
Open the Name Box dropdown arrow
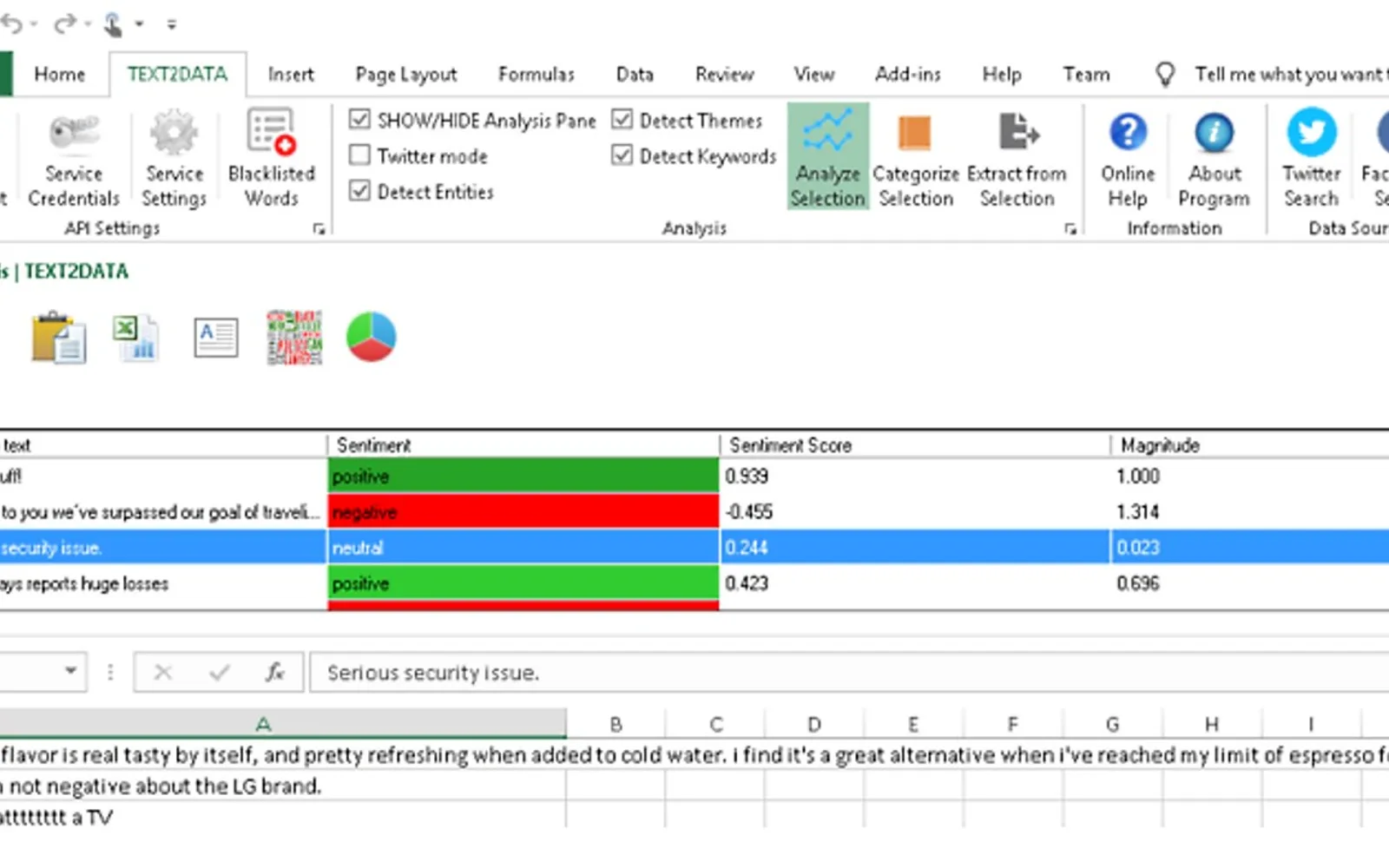(71, 671)
